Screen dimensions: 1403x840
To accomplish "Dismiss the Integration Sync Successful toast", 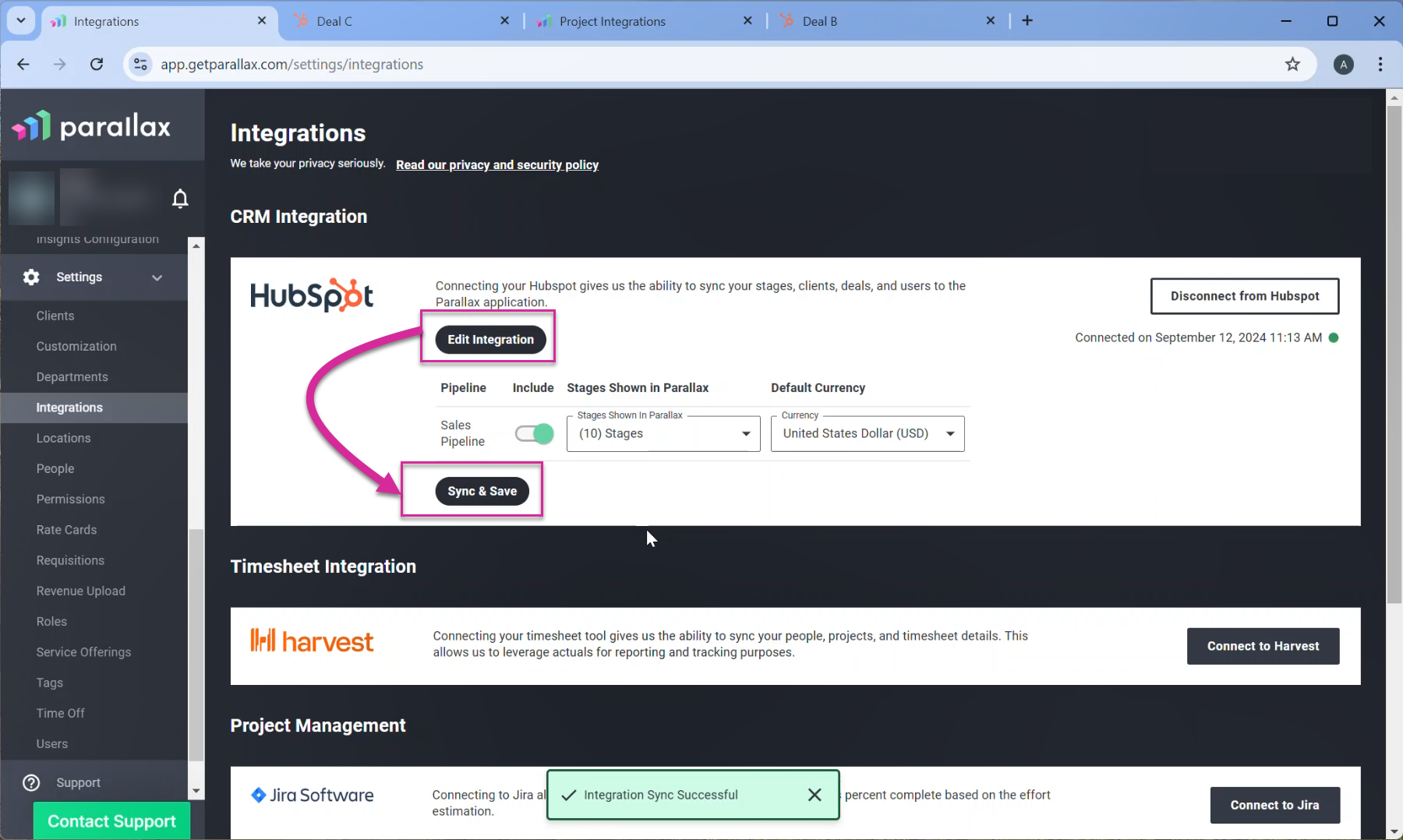I will click(x=815, y=795).
